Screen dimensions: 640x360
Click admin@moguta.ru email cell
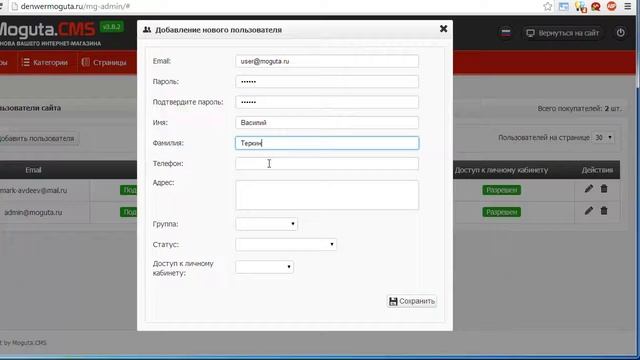click(x=33, y=212)
